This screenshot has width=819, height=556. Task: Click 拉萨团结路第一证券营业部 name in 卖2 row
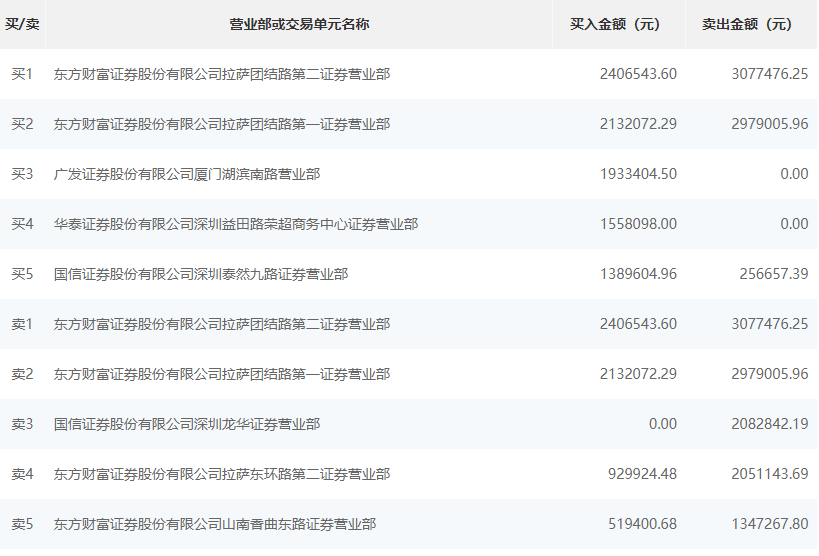(222, 374)
